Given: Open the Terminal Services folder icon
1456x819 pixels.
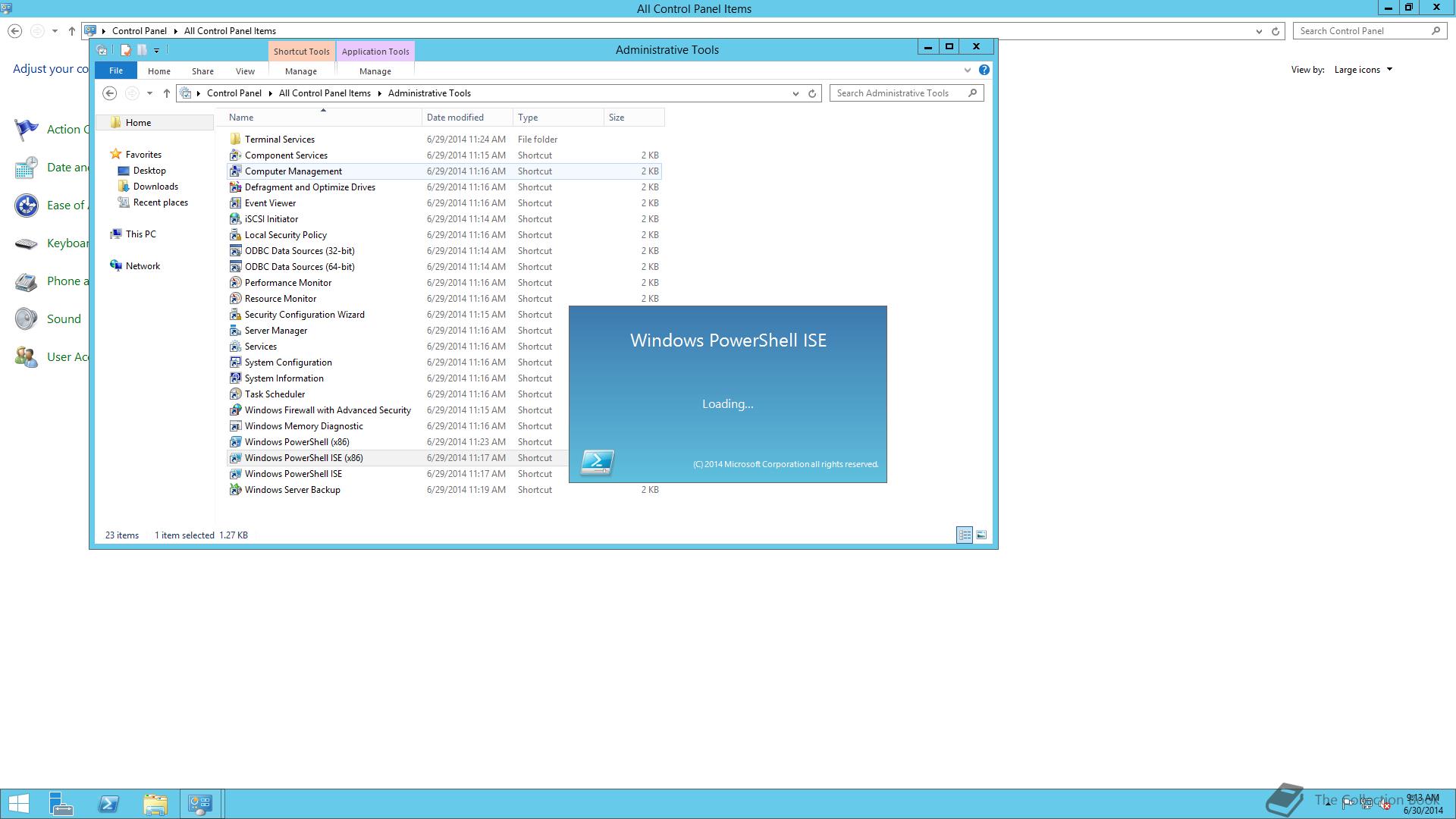Looking at the screenshot, I should click(x=235, y=140).
